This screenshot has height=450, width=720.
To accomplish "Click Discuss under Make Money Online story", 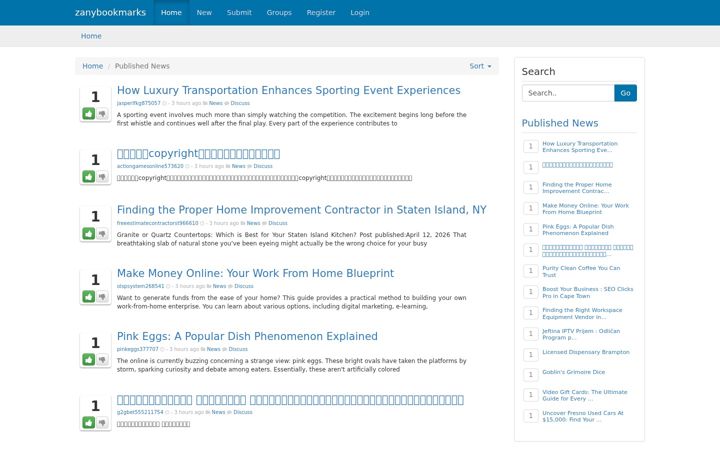I will coord(244,286).
